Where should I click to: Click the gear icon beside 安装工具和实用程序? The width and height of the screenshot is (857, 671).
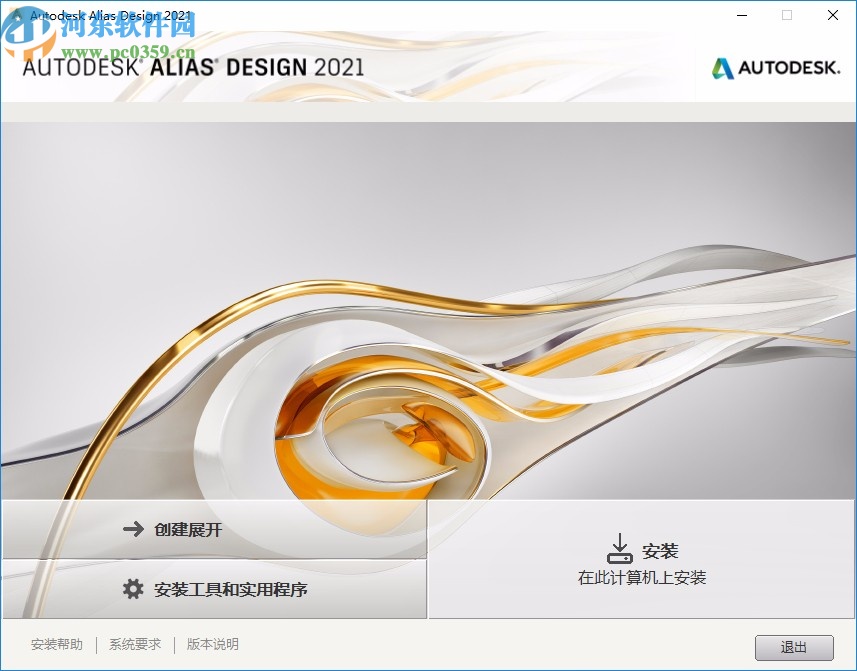131,589
